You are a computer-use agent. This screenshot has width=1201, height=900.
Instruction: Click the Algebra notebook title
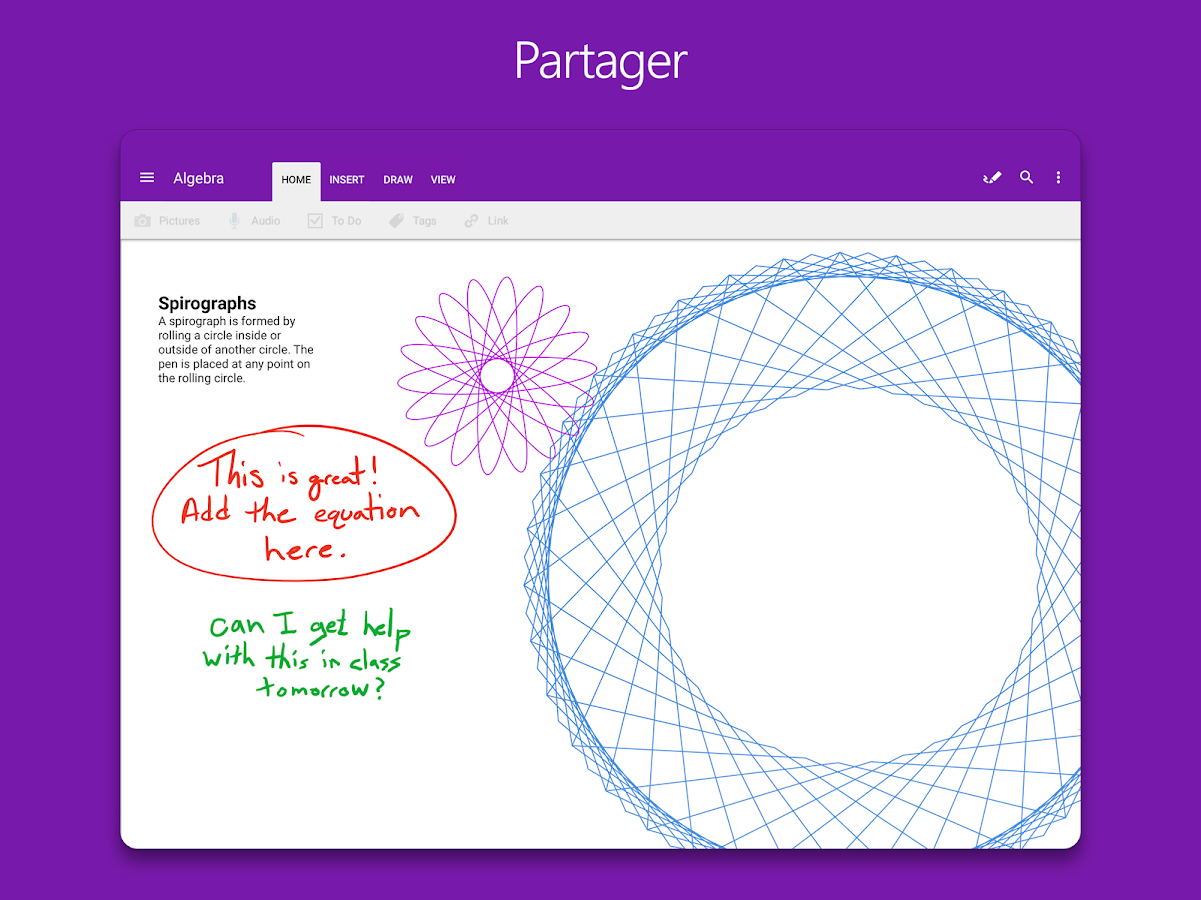click(x=198, y=178)
